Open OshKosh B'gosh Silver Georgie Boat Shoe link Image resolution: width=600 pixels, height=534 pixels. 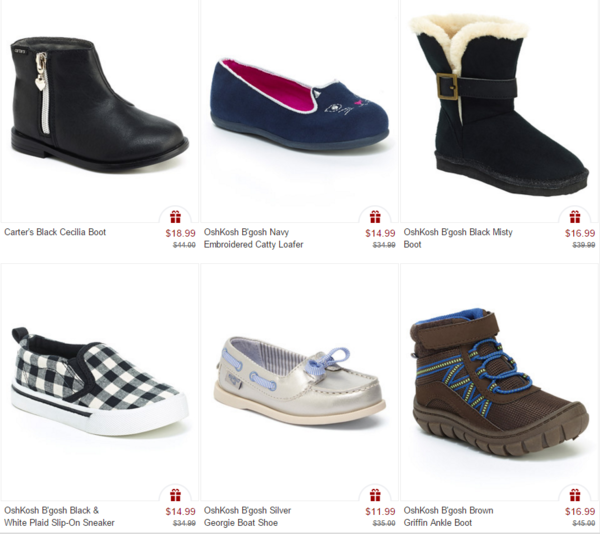(x=247, y=516)
